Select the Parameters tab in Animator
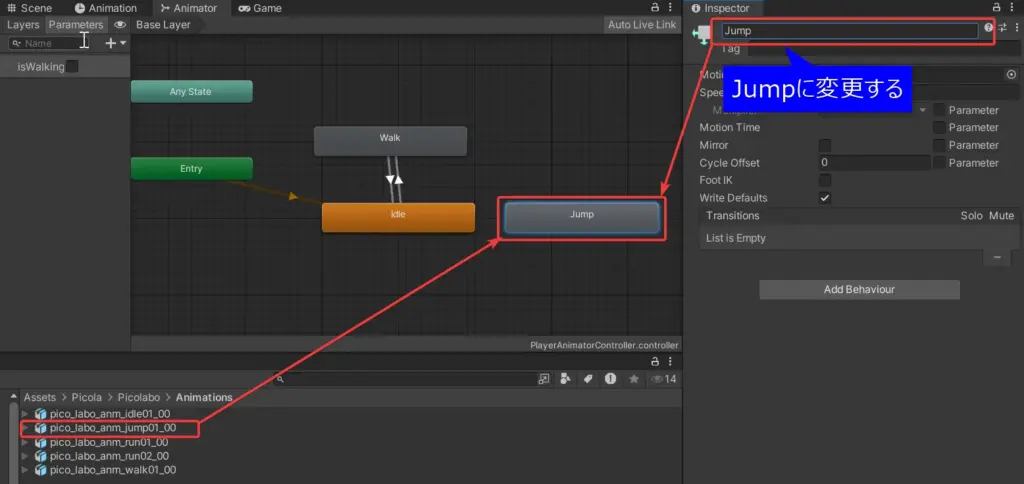This screenshot has width=1024, height=484. 76,25
